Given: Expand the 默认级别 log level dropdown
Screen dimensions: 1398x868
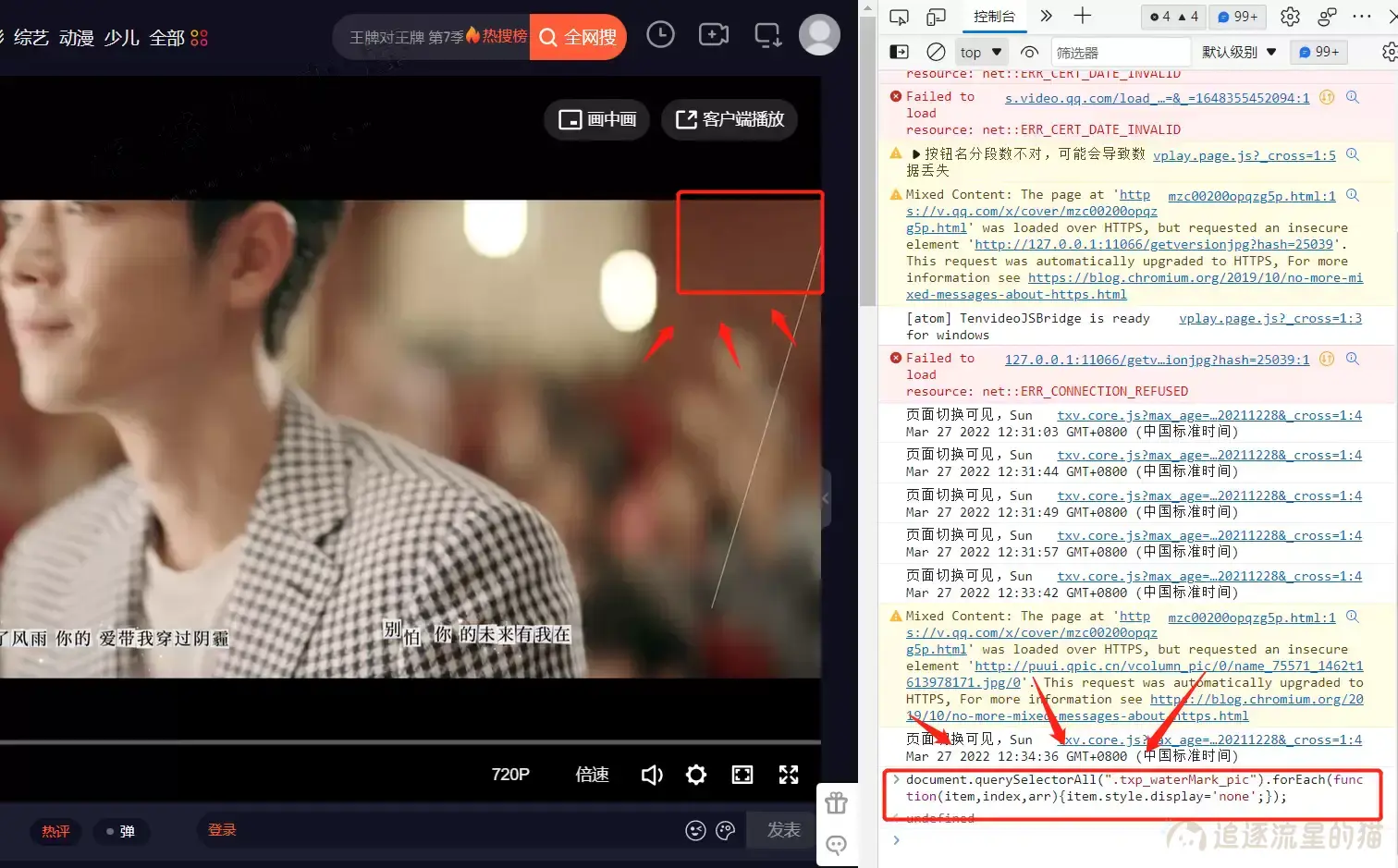Looking at the screenshot, I should point(1238,52).
